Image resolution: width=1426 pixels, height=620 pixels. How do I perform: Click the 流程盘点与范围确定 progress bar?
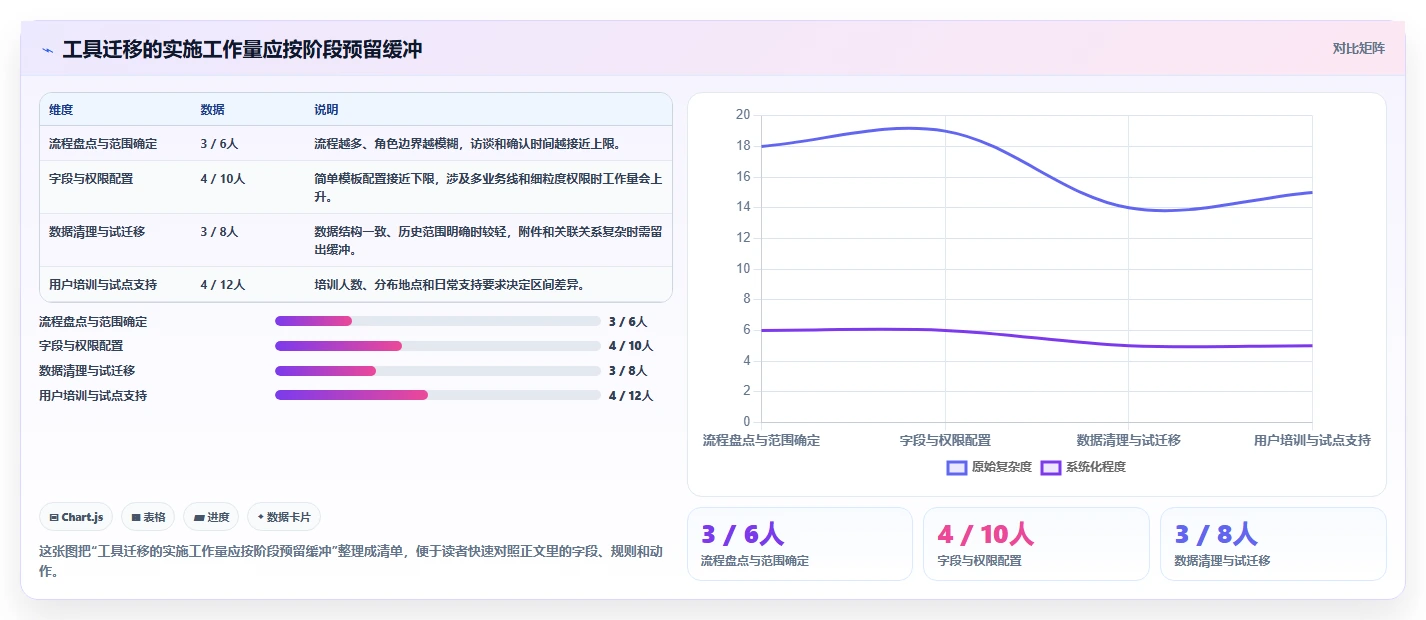coord(438,321)
